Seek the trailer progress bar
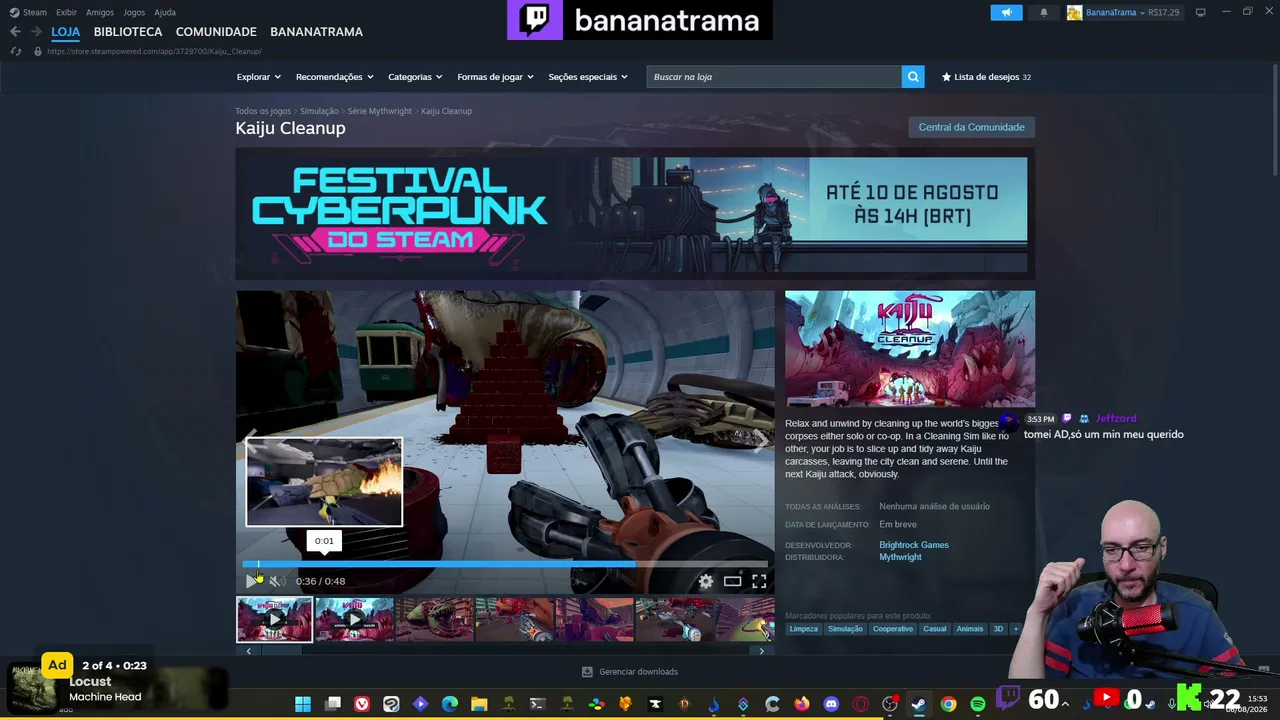This screenshot has width=1280, height=720. [505, 564]
